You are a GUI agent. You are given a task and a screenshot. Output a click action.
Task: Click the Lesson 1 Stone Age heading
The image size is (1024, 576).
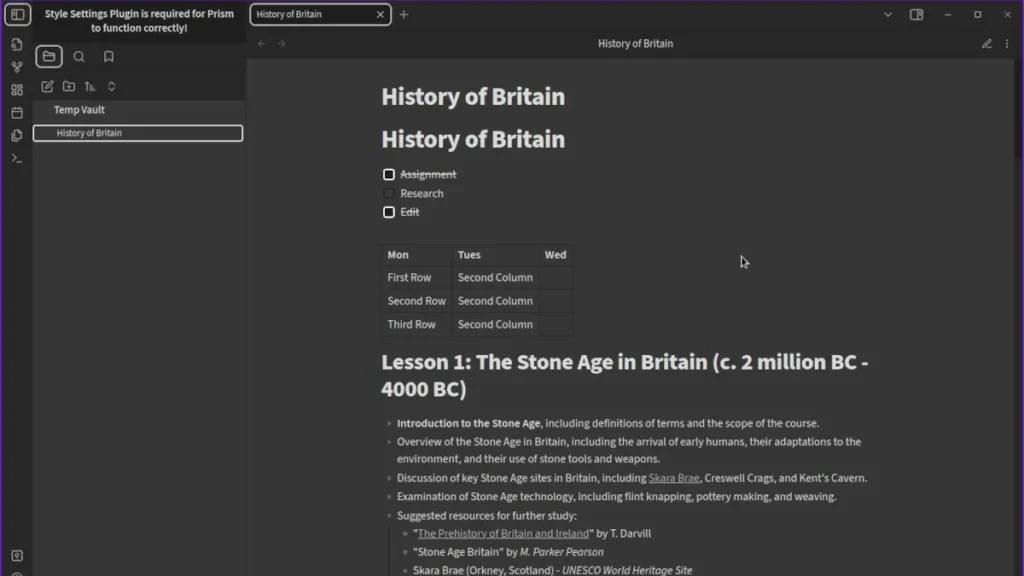click(x=624, y=376)
